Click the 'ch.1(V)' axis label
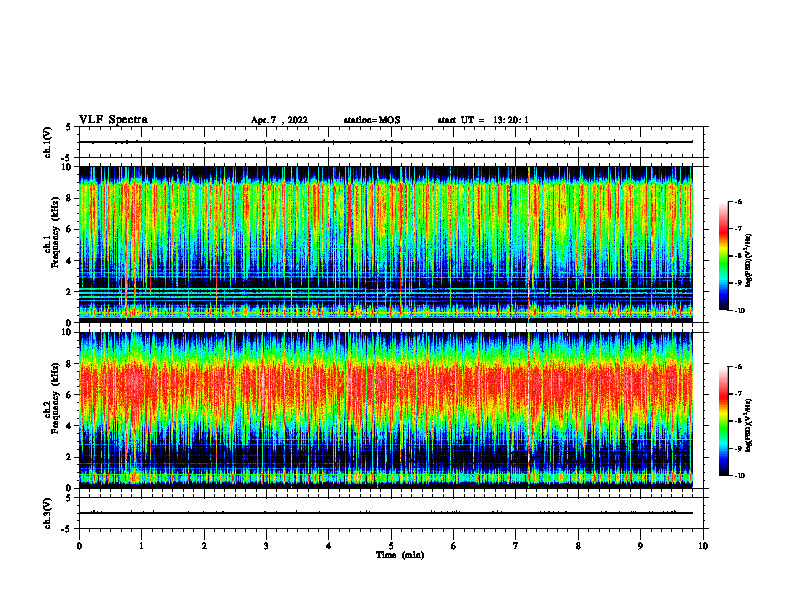The height and width of the screenshot is (612, 792). click(x=48, y=142)
